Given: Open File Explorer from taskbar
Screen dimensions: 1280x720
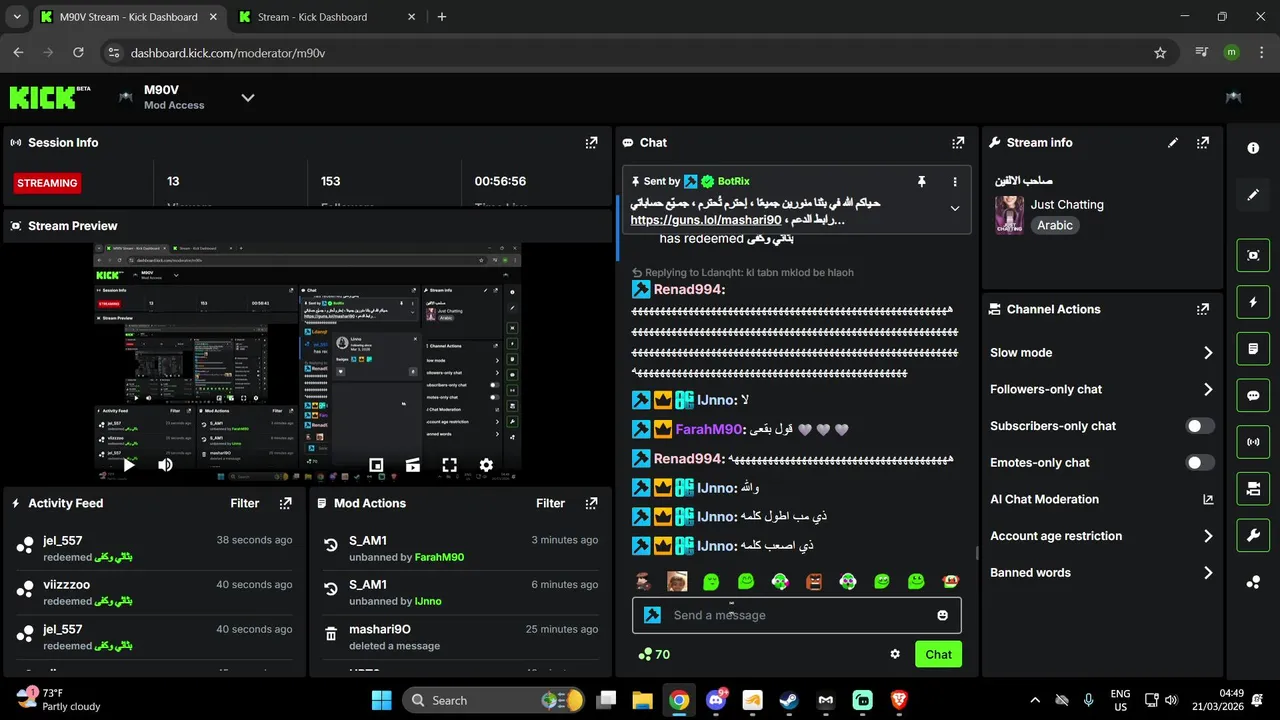Looking at the screenshot, I should 642,700.
